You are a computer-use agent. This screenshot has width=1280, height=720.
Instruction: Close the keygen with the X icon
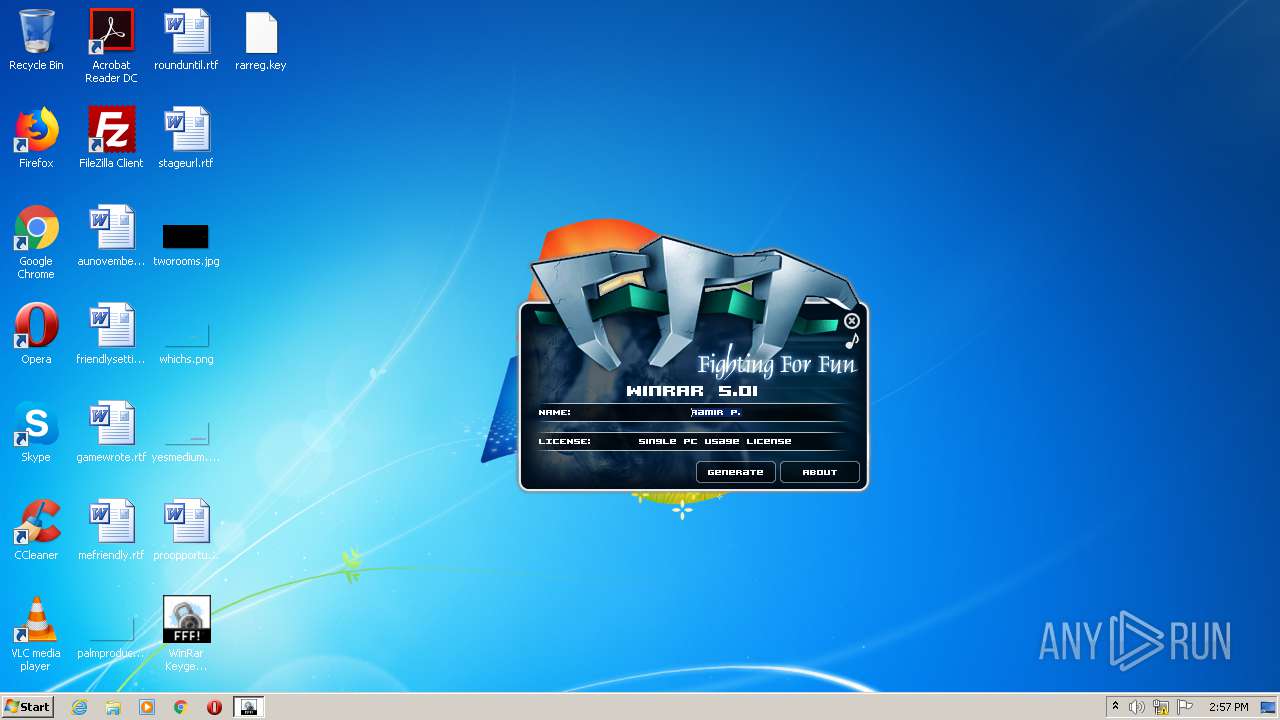tap(852, 321)
